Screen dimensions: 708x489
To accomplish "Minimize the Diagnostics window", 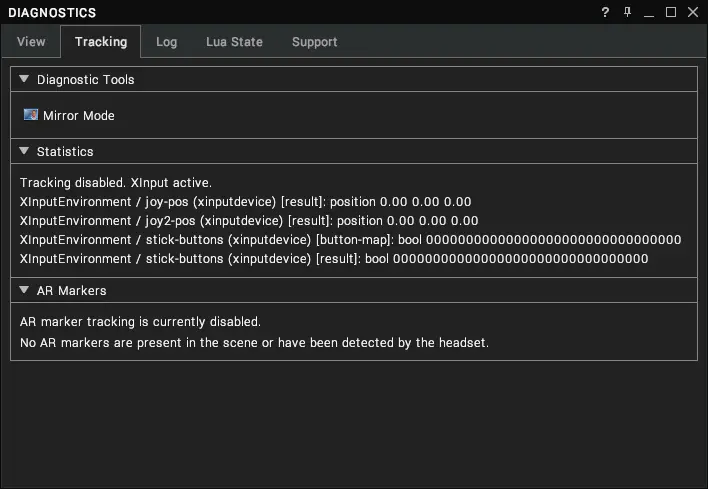I will pos(649,13).
